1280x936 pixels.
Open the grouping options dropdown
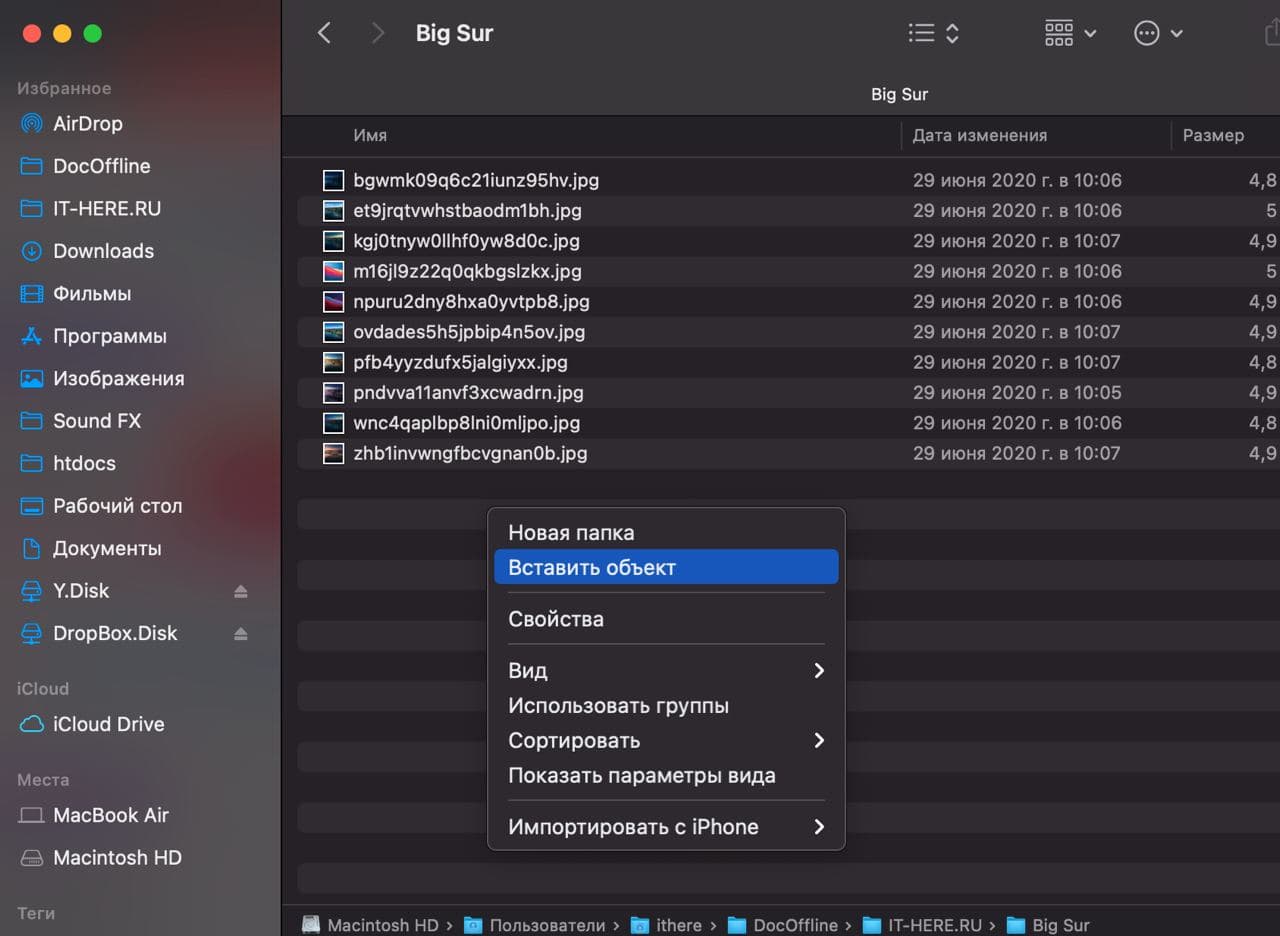click(1070, 33)
